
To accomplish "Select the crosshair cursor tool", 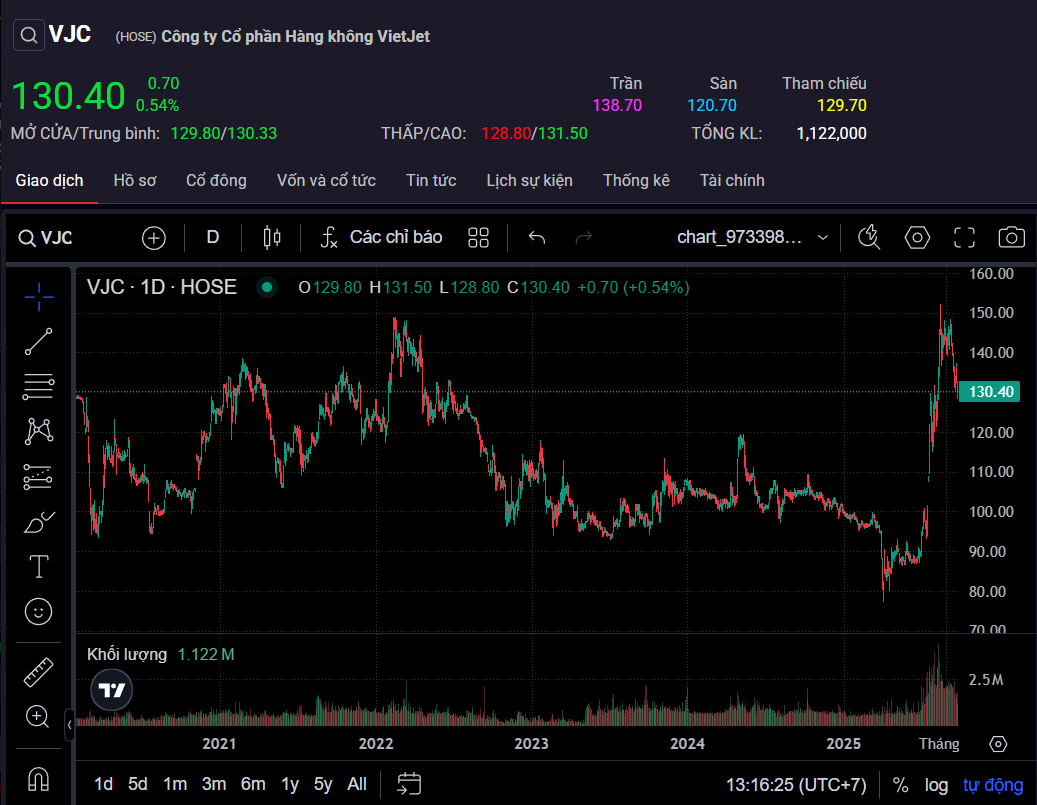I will 38,297.
